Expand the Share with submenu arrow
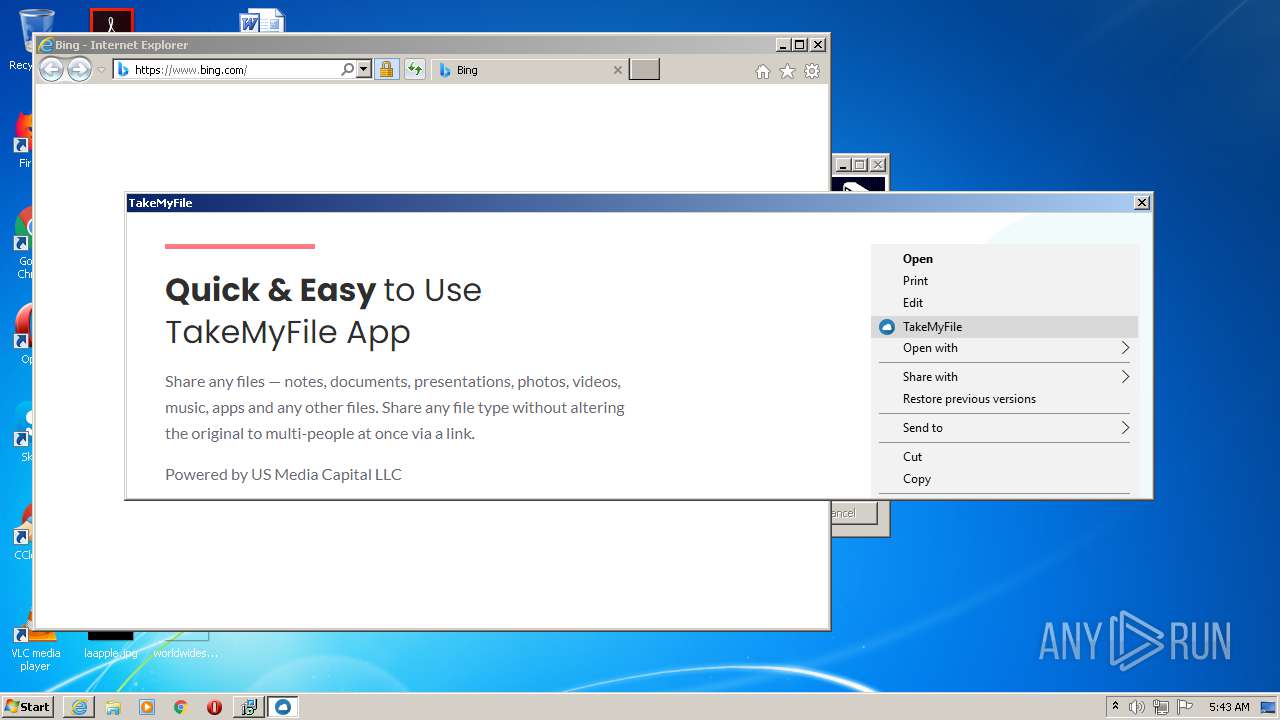The image size is (1280, 720). point(1125,377)
